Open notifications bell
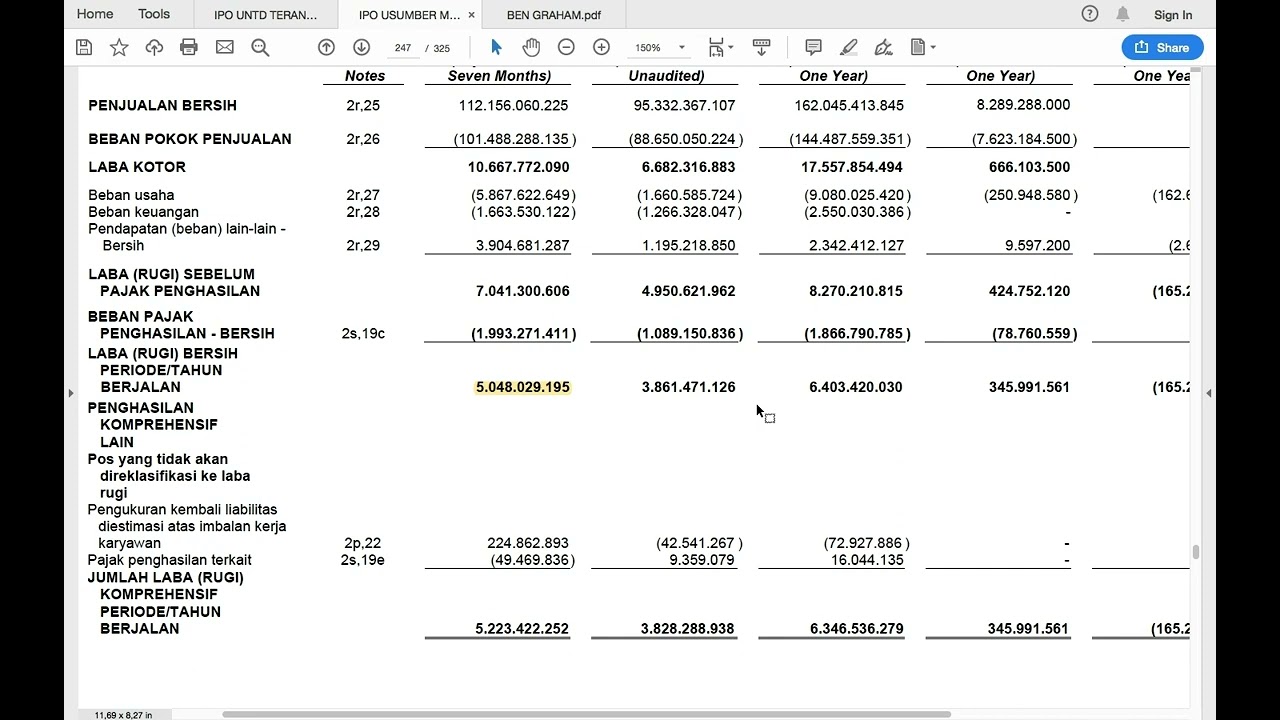The image size is (1280, 720). point(1123,14)
